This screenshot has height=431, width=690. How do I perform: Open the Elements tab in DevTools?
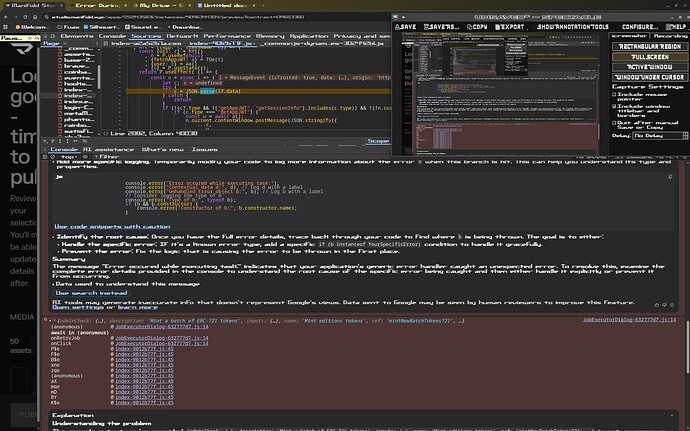(x=77, y=34)
